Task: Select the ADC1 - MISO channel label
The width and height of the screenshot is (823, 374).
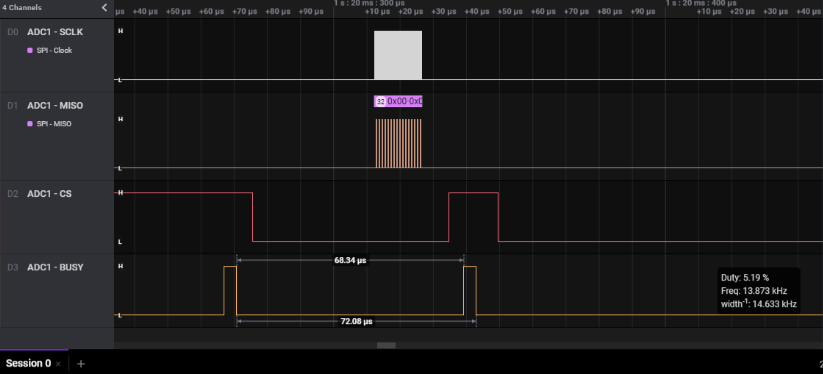Action: pyautogui.click(x=55, y=105)
